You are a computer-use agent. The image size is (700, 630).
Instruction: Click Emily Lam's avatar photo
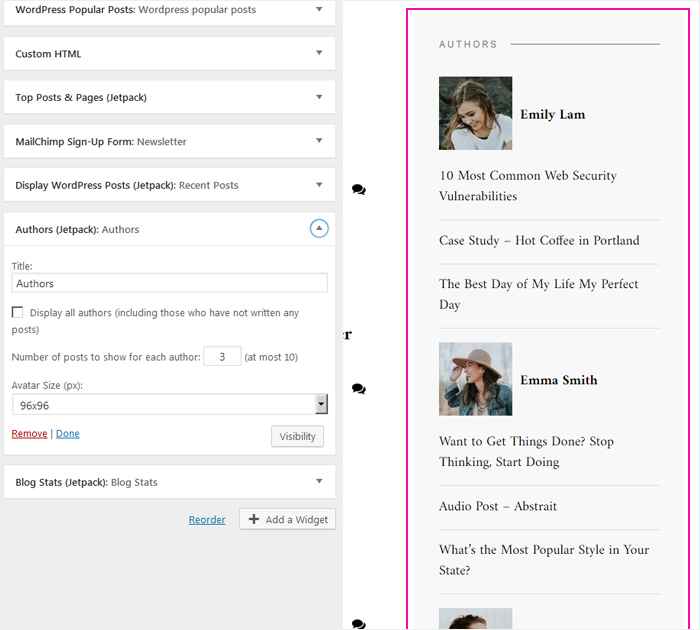point(475,113)
